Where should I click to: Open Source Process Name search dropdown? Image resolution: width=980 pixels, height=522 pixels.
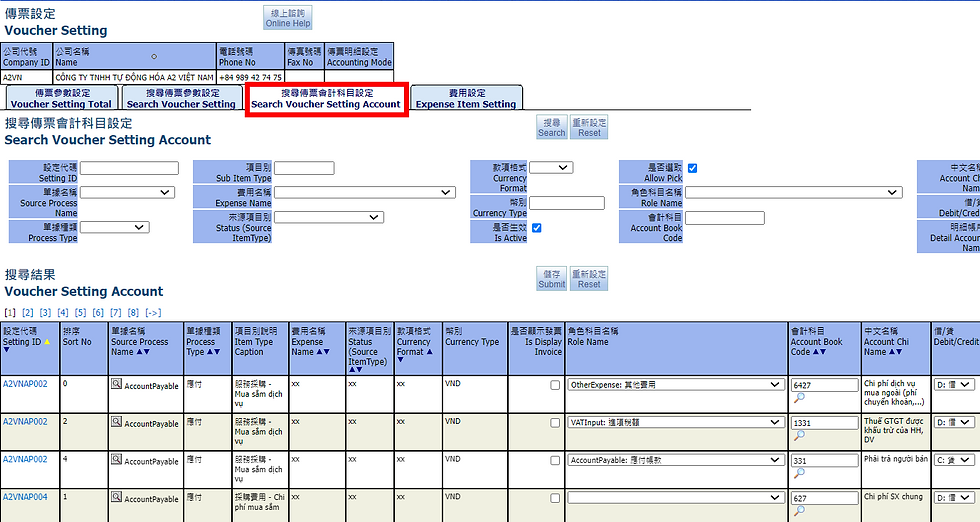click(128, 193)
